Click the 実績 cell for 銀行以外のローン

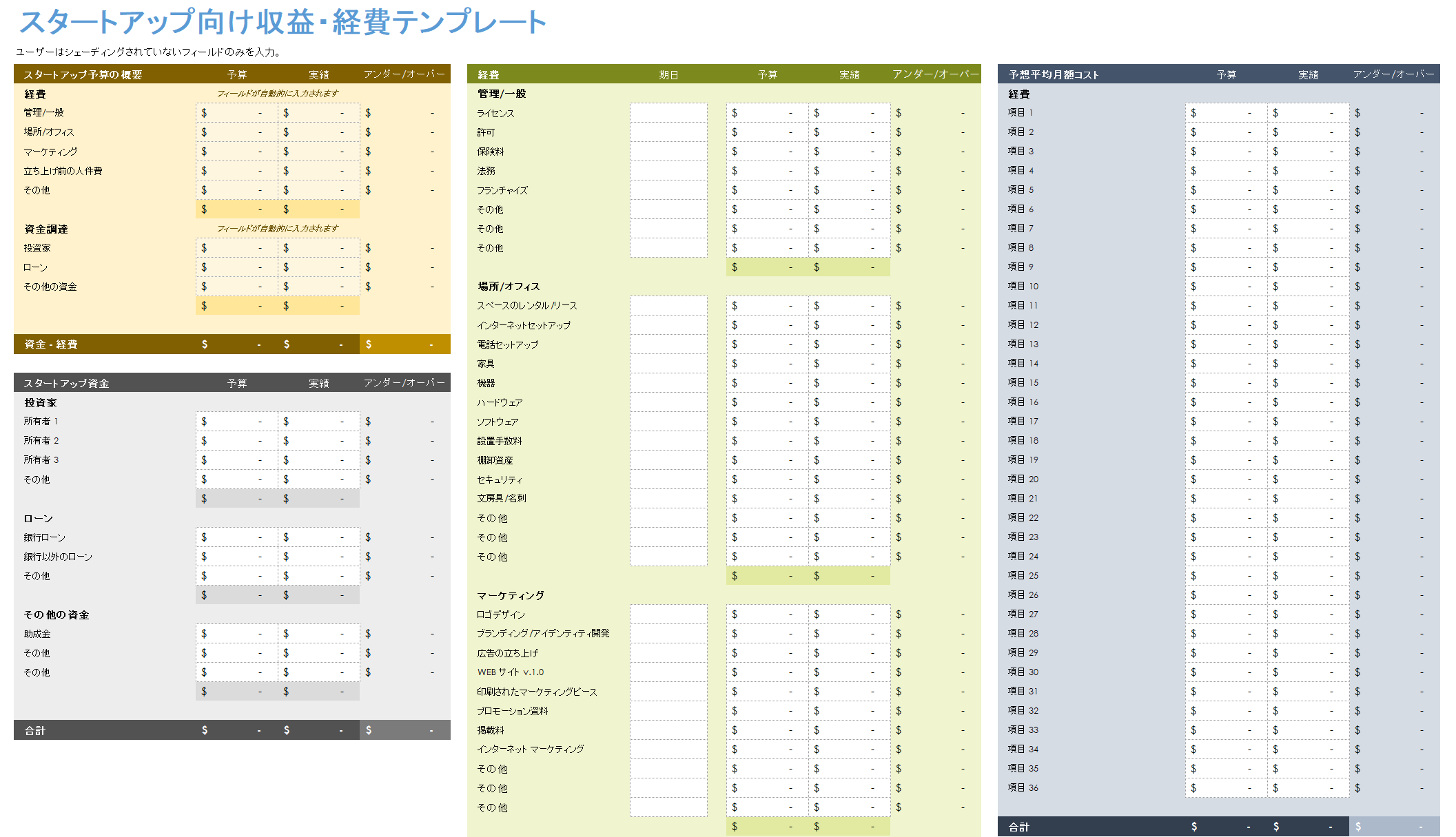click(x=319, y=557)
